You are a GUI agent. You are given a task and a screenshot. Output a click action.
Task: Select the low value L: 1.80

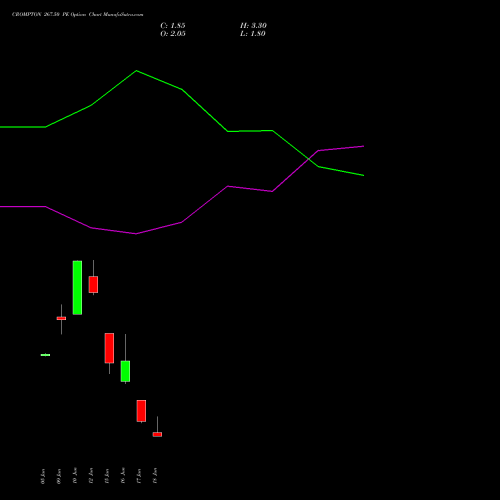[x=253, y=34]
